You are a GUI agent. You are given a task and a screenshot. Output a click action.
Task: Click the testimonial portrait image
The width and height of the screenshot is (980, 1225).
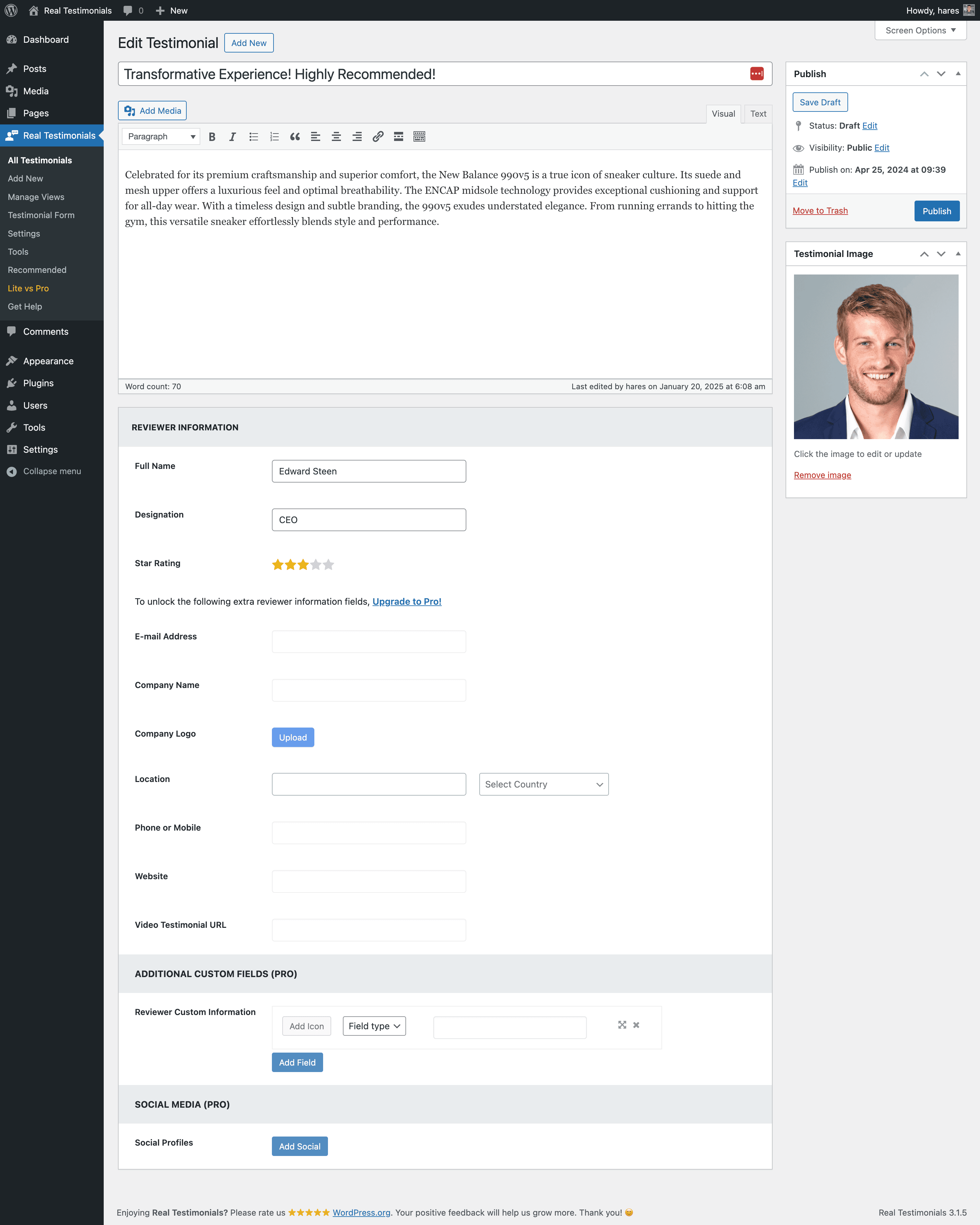[875, 357]
